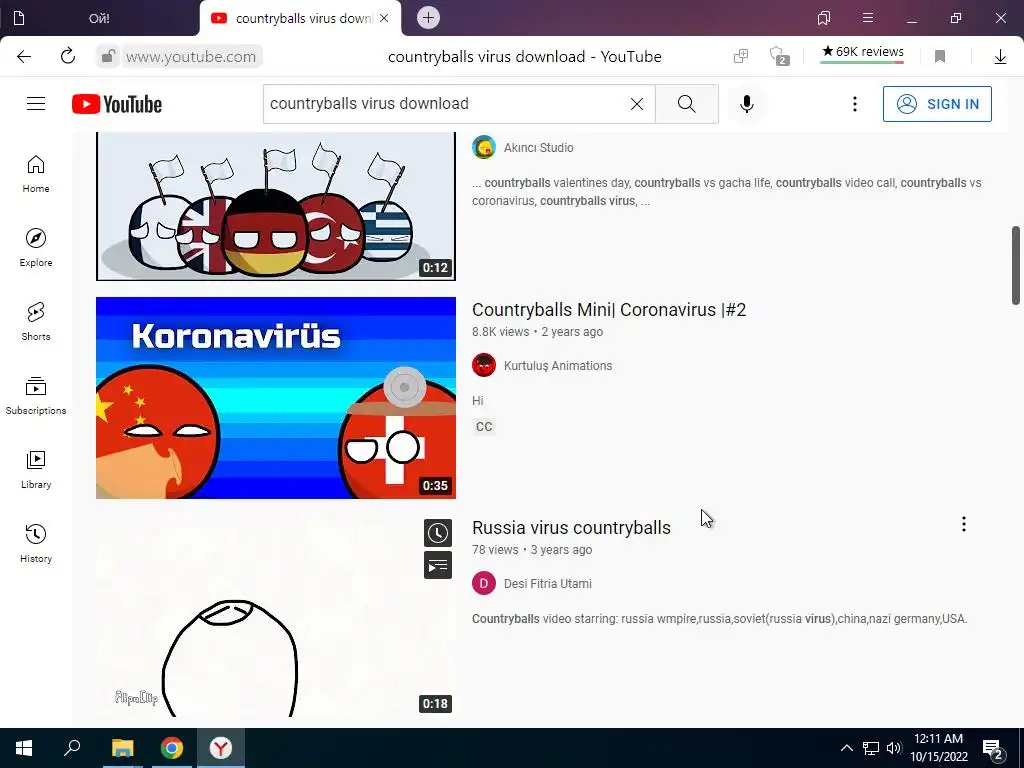The width and height of the screenshot is (1024, 768).
Task: Open browser downloads
Action: tap(1000, 57)
